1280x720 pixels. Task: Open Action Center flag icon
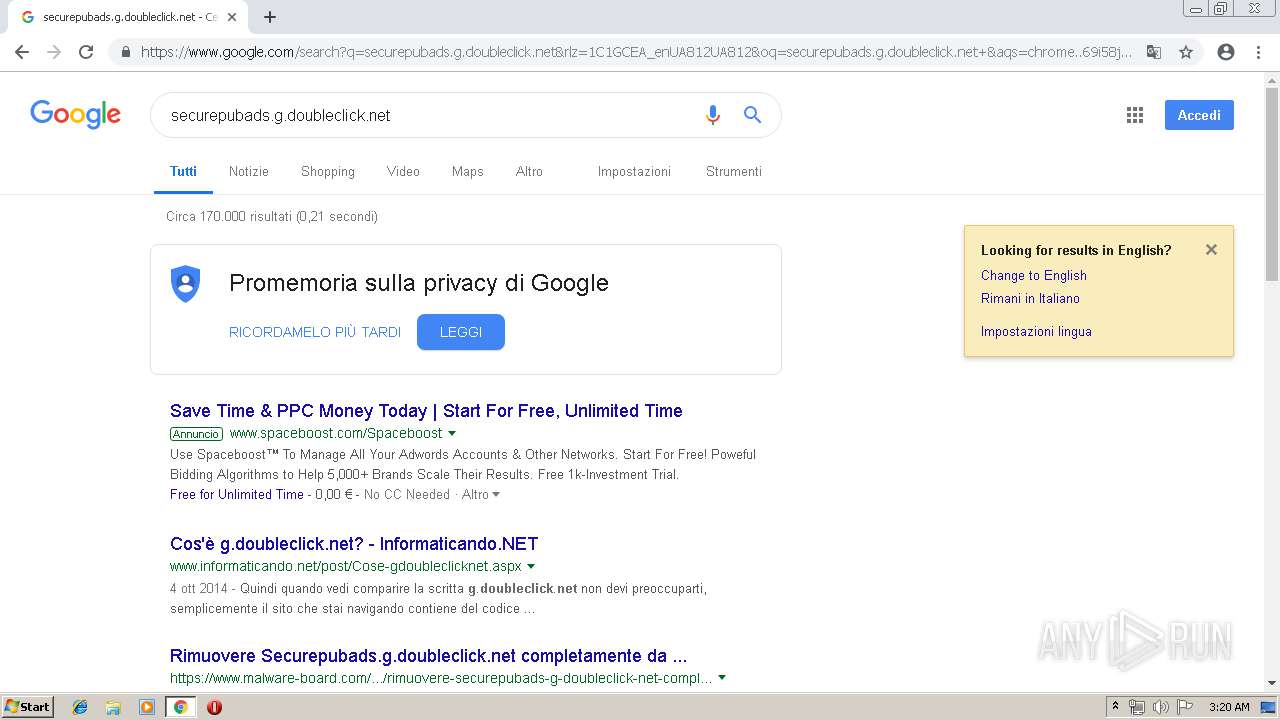(1185, 707)
